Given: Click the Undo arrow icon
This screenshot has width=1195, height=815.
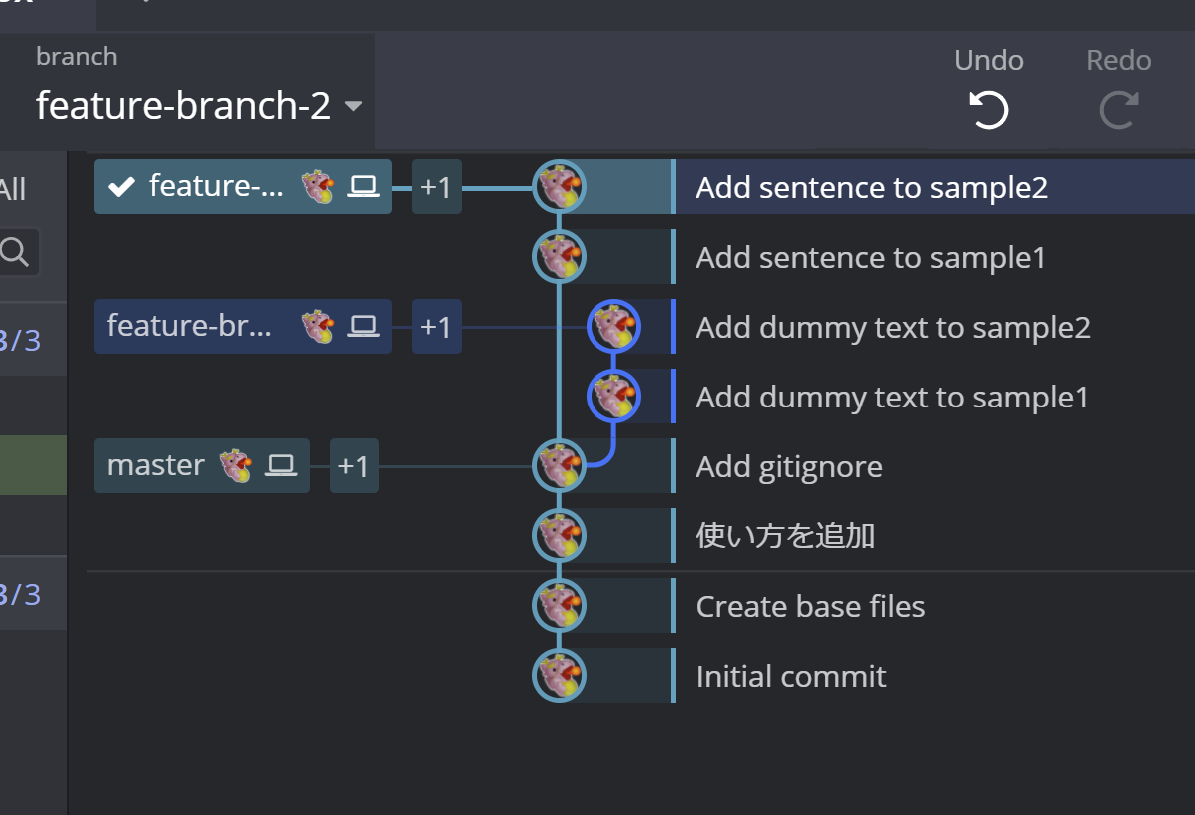Looking at the screenshot, I should pos(989,110).
